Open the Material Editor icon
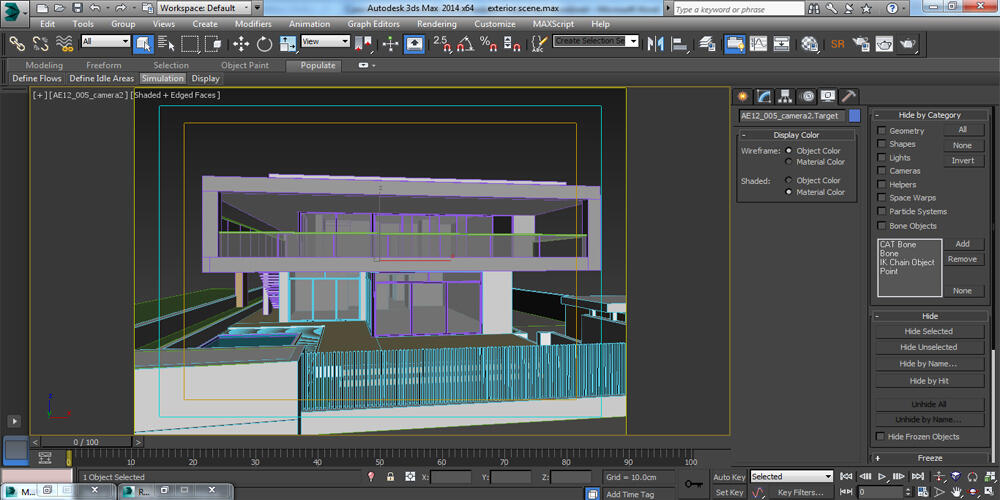1000x500 pixels. [810, 44]
